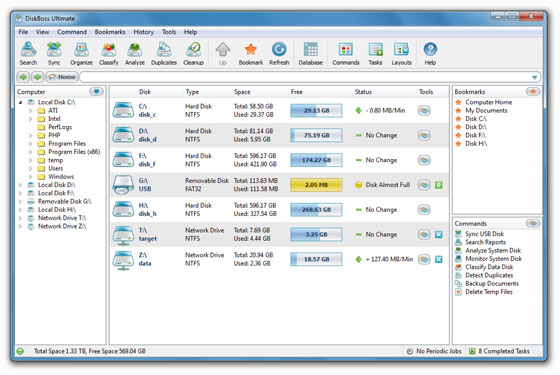Open the Cleanup tool

pyautogui.click(x=193, y=54)
